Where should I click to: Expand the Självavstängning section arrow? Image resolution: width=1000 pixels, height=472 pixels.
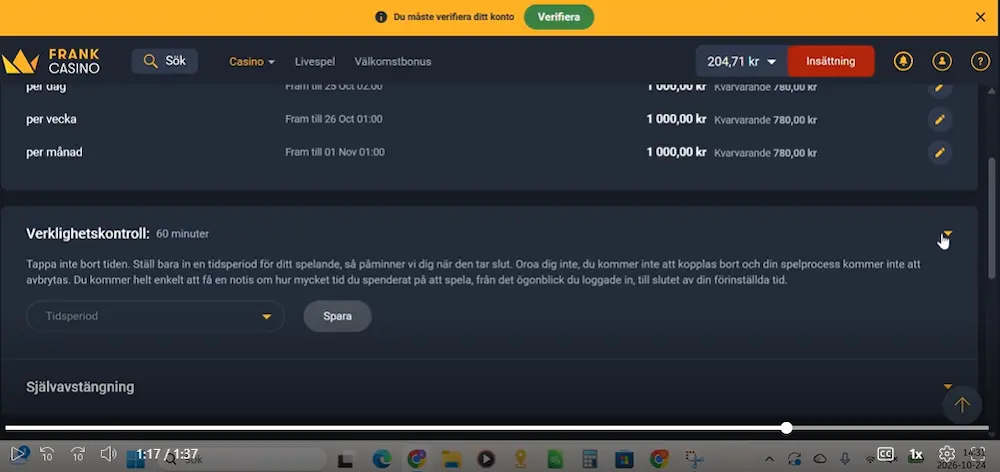(948, 387)
